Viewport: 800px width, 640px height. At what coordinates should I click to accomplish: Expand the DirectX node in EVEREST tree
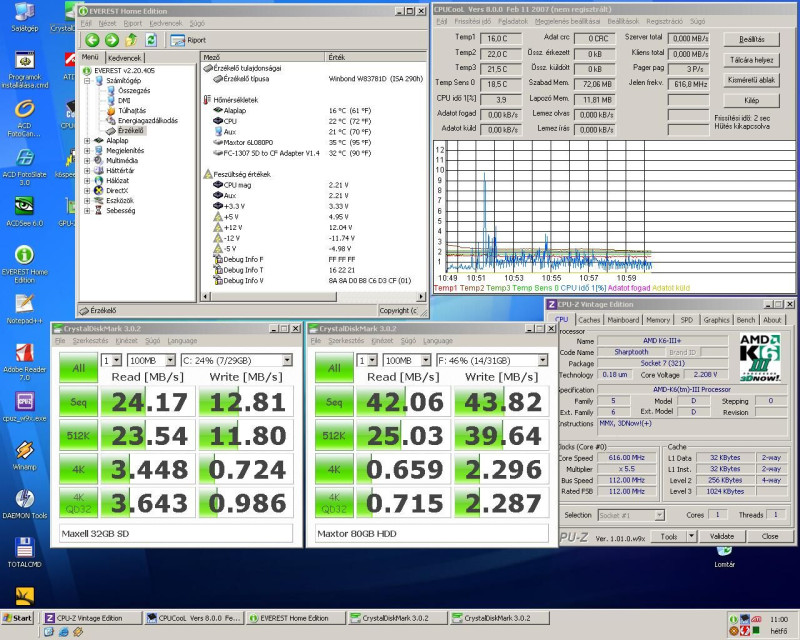click(x=87, y=190)
